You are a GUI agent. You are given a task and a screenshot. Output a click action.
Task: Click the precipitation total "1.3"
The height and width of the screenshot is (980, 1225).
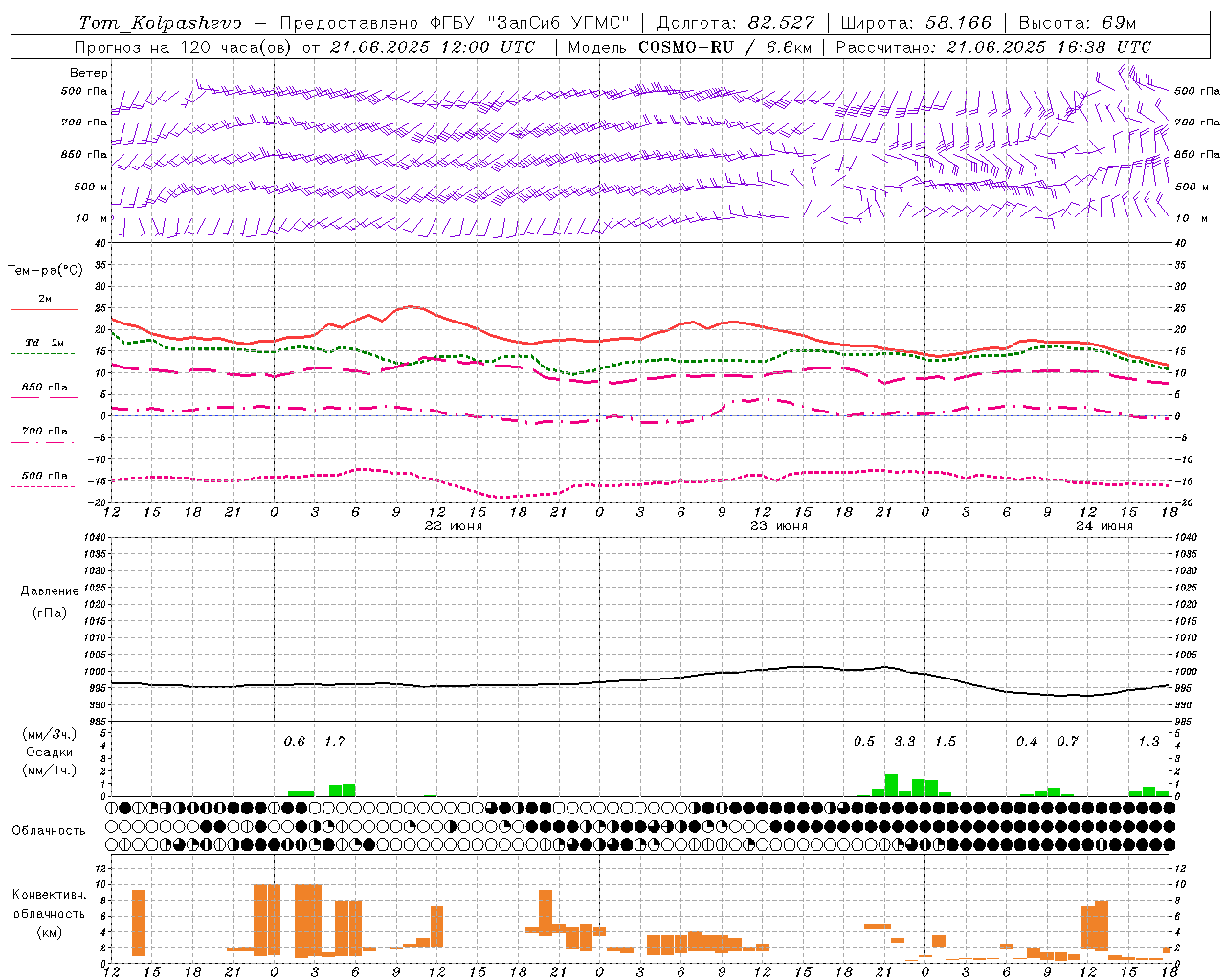tap(1148, 742)
